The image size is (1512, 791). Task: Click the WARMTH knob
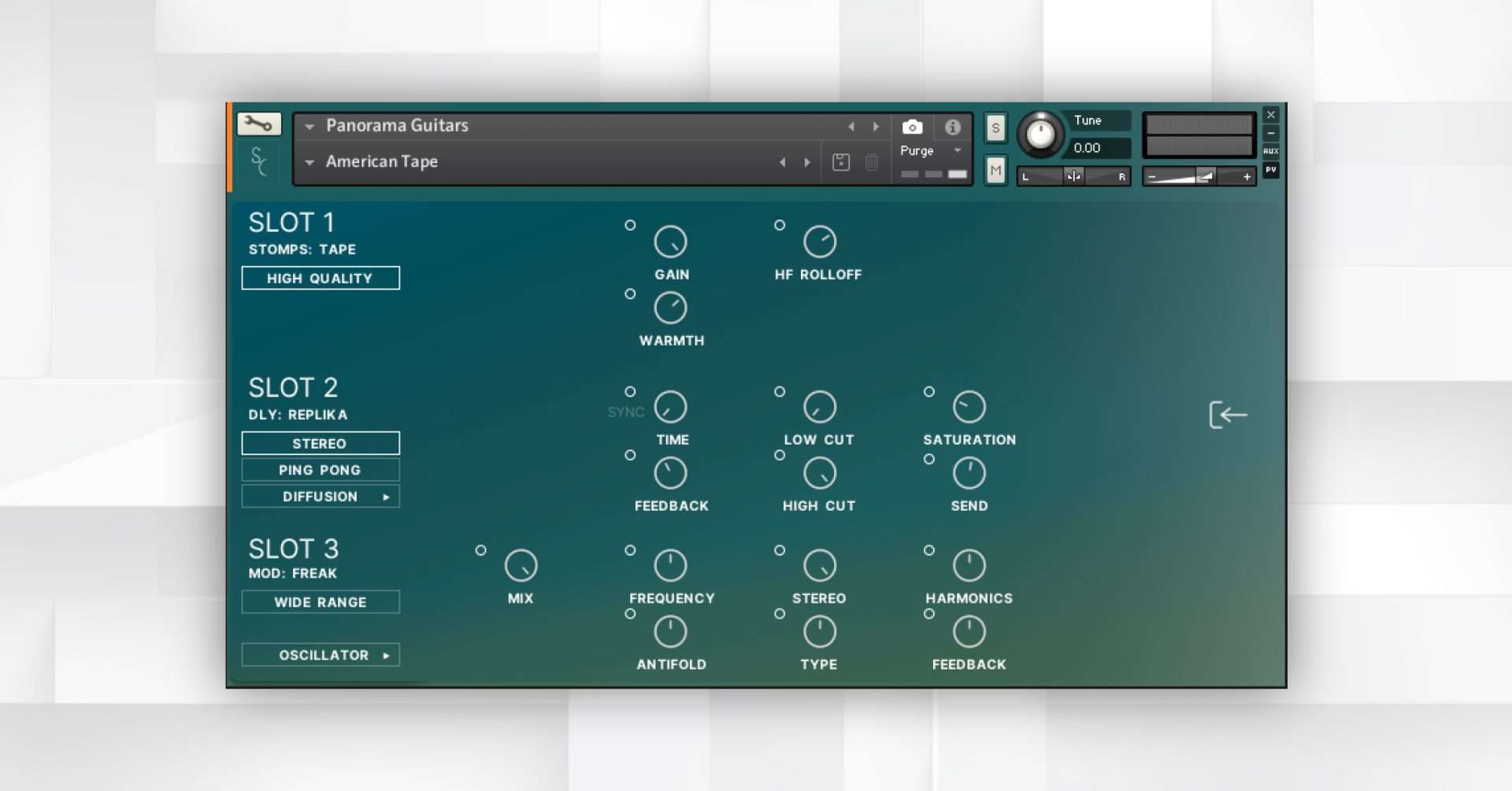point(671,308)
